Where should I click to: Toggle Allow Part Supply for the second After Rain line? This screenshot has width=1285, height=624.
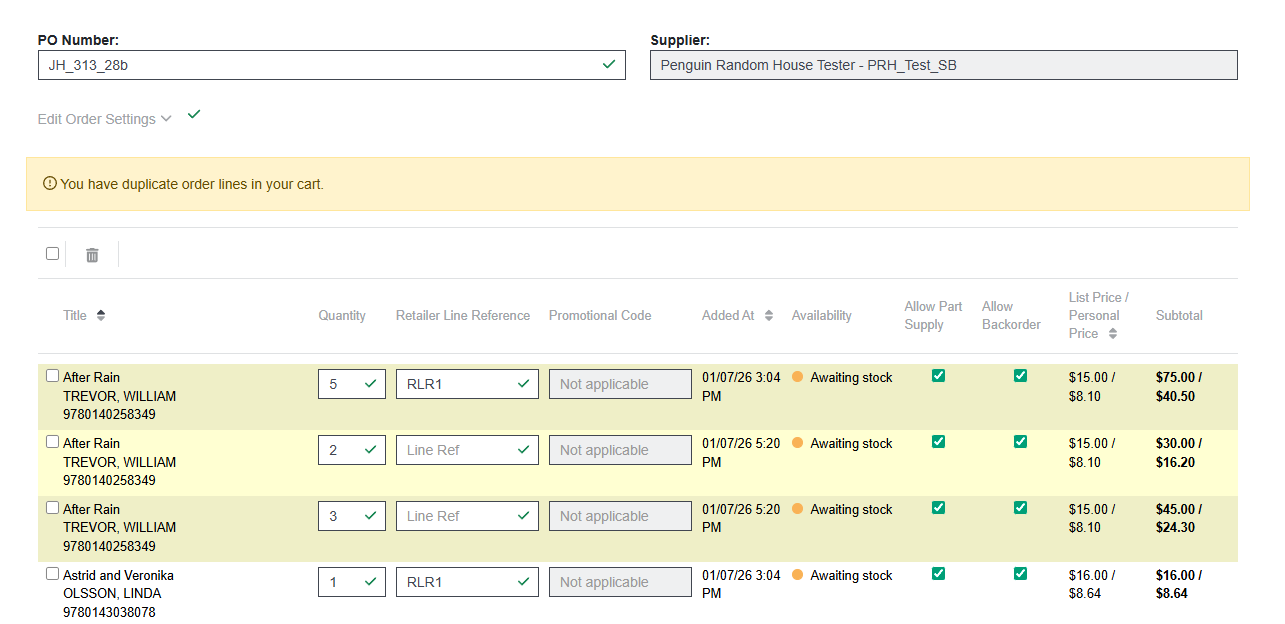pos(938,441)
